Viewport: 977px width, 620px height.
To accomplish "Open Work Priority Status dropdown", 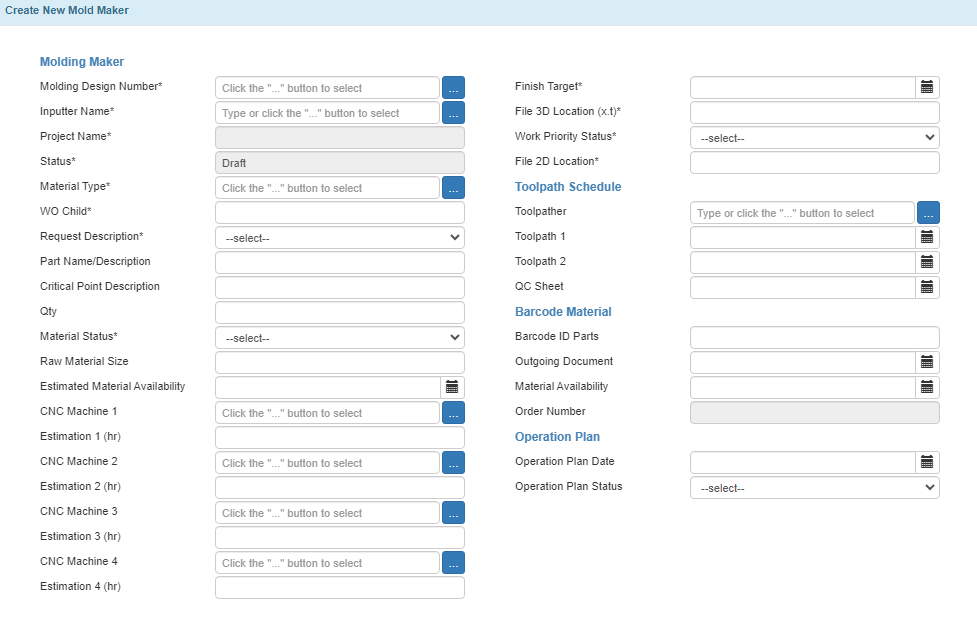I will 815,138.
